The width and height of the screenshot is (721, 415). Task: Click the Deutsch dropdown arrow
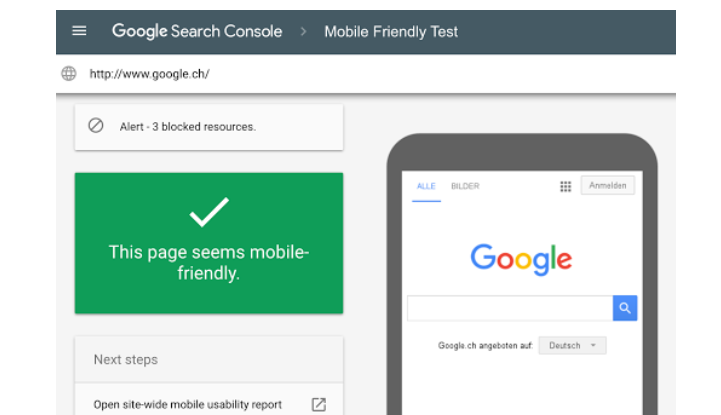(593, 345)
